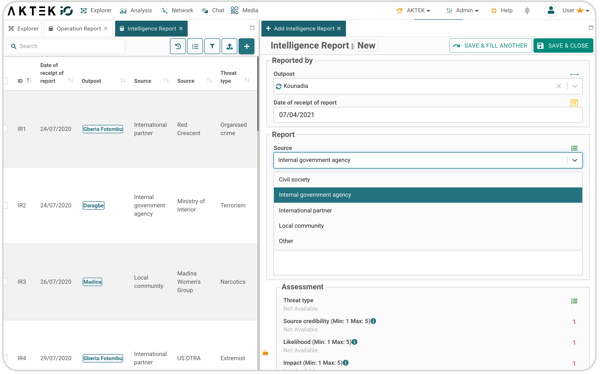Open the date calendar icon

pos(574,103)
